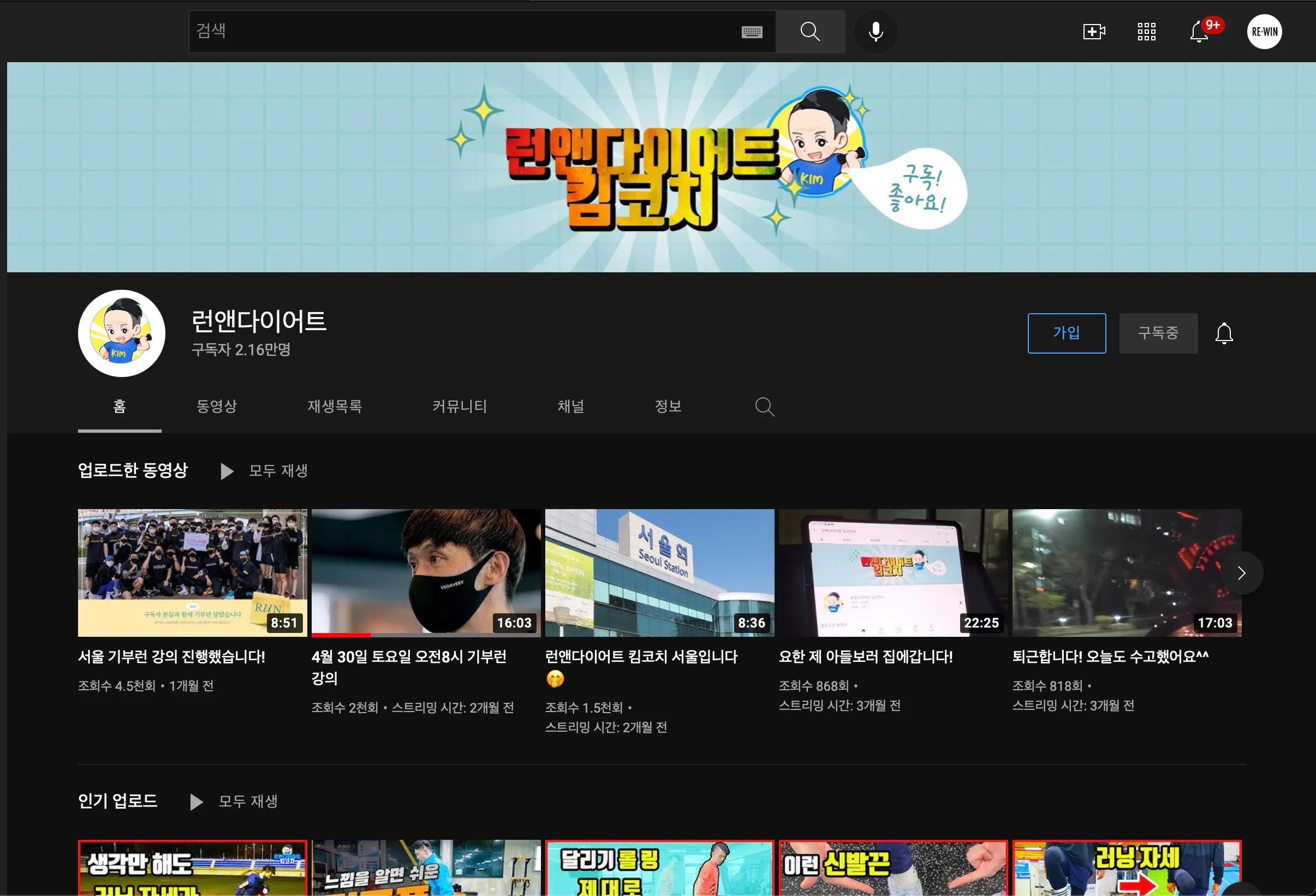Screen dimensions: 1316x896
Task: Open the video titled 서울 기부런 강의 진행했습니다!
Action: pyautogui.click(x=171, y=656)
